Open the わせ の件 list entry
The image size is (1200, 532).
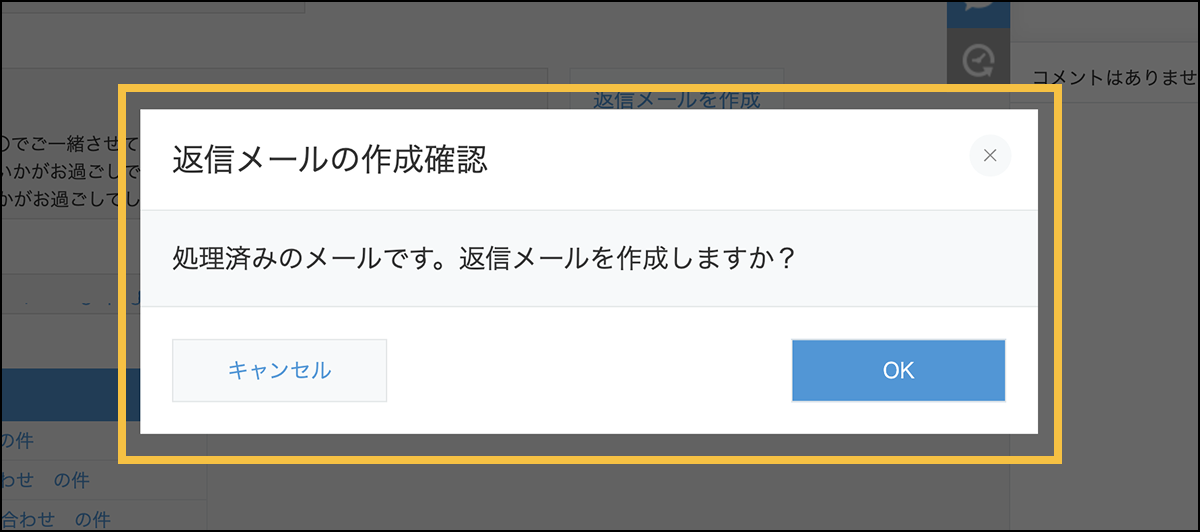(x=44, y=480)
